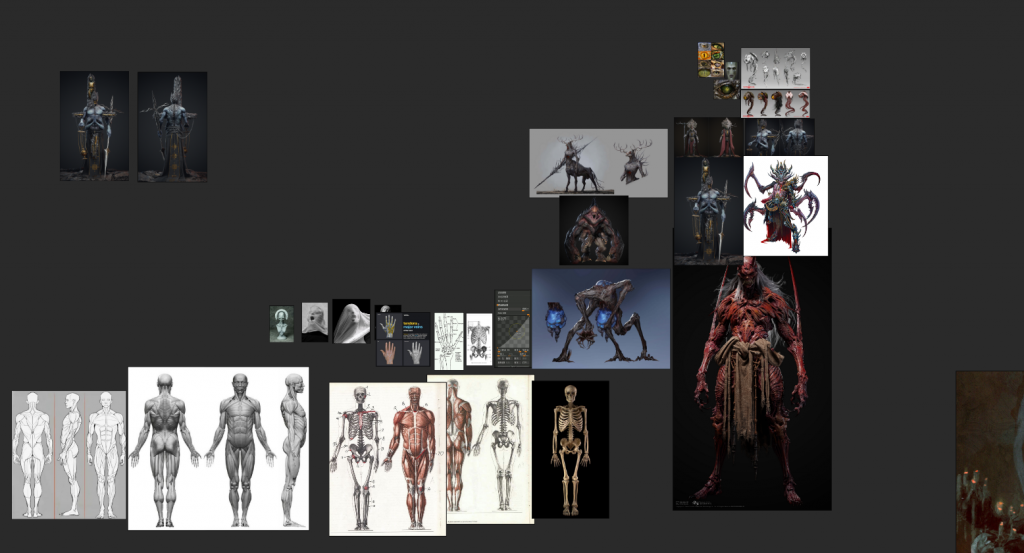This screenshot has width=1024, height=553.
Task: Select the front-view dark armored spear figure image
Action: (x=94, y=126)
